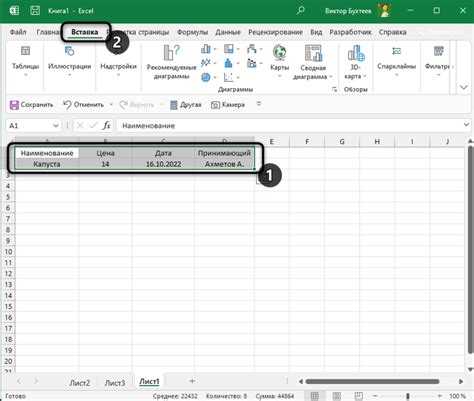Image resolution: width=474 pixels, height=401 pixels.
Task: Collapse the ribbon with the chevron
Action: [464, 87]
